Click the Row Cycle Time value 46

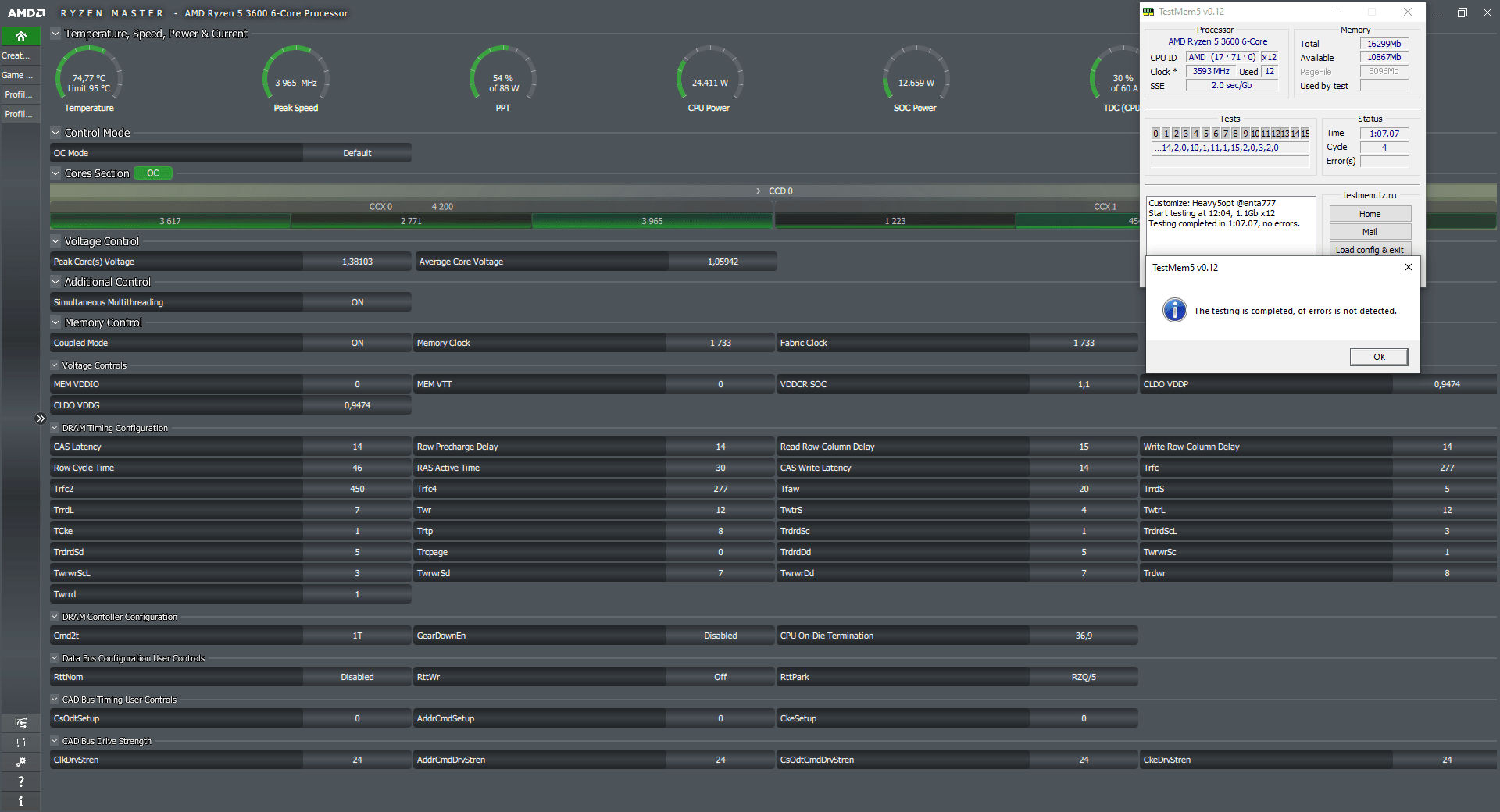pyautogui.click(x=357, y=468)
